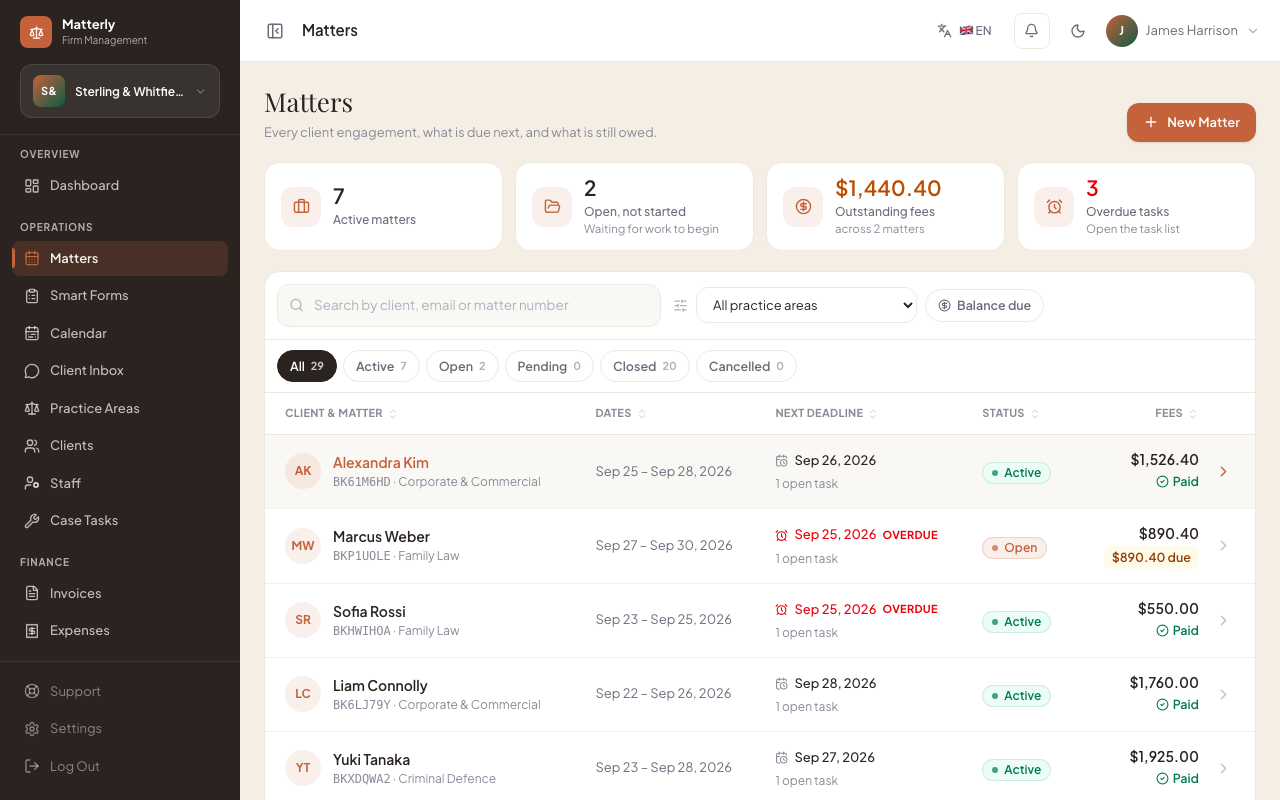Switch to the Closed tab
This screenshot has height=800, width=1280.
tap(644, 366)
